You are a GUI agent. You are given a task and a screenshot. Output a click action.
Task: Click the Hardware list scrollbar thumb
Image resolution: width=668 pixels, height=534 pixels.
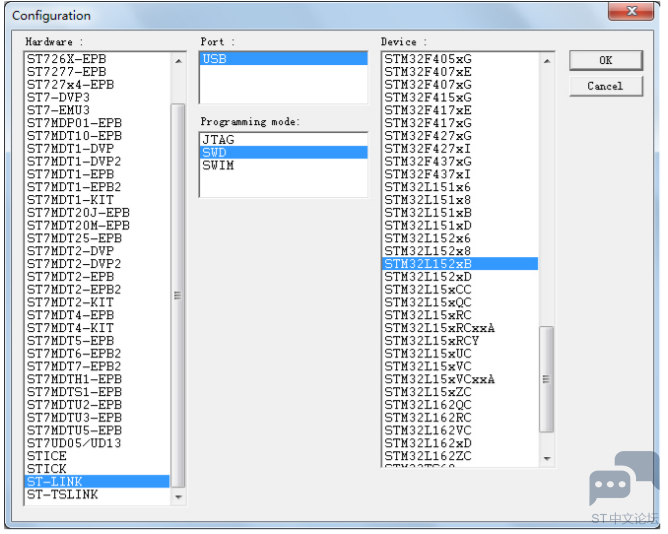coord(178,295)
